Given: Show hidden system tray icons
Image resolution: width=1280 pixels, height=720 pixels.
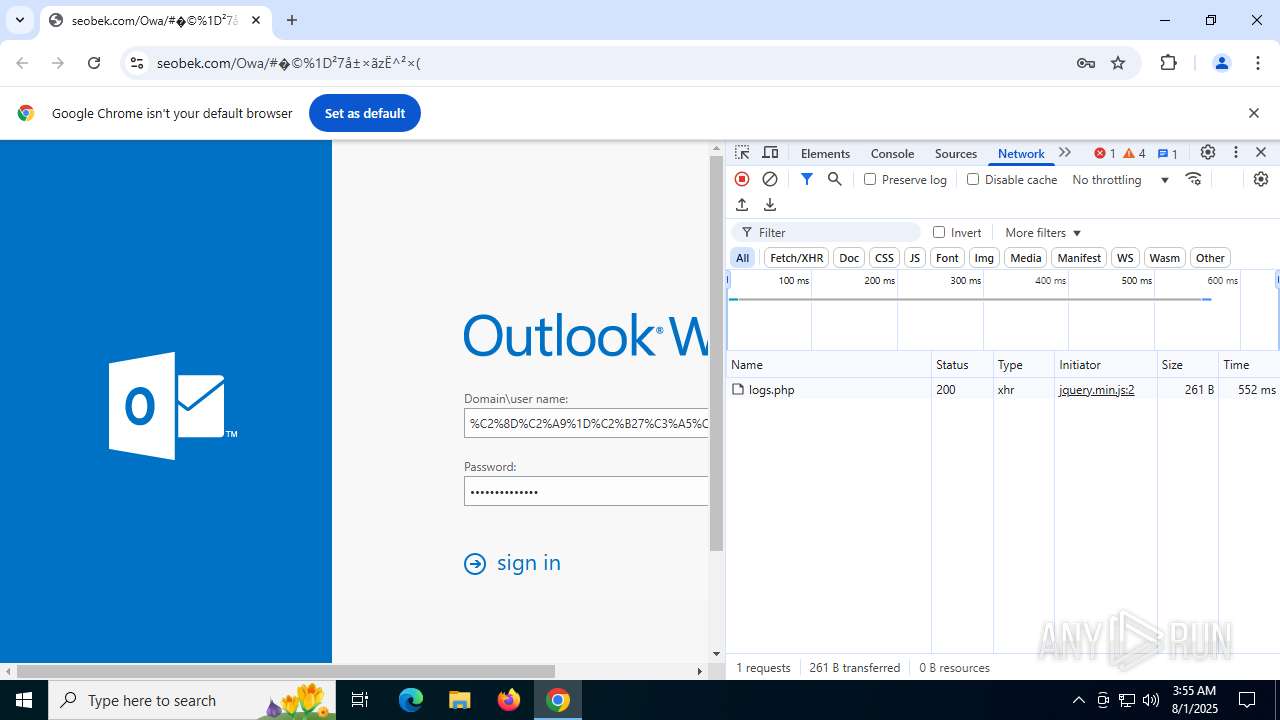Looking at the screenshot, I should point(1078,700).
